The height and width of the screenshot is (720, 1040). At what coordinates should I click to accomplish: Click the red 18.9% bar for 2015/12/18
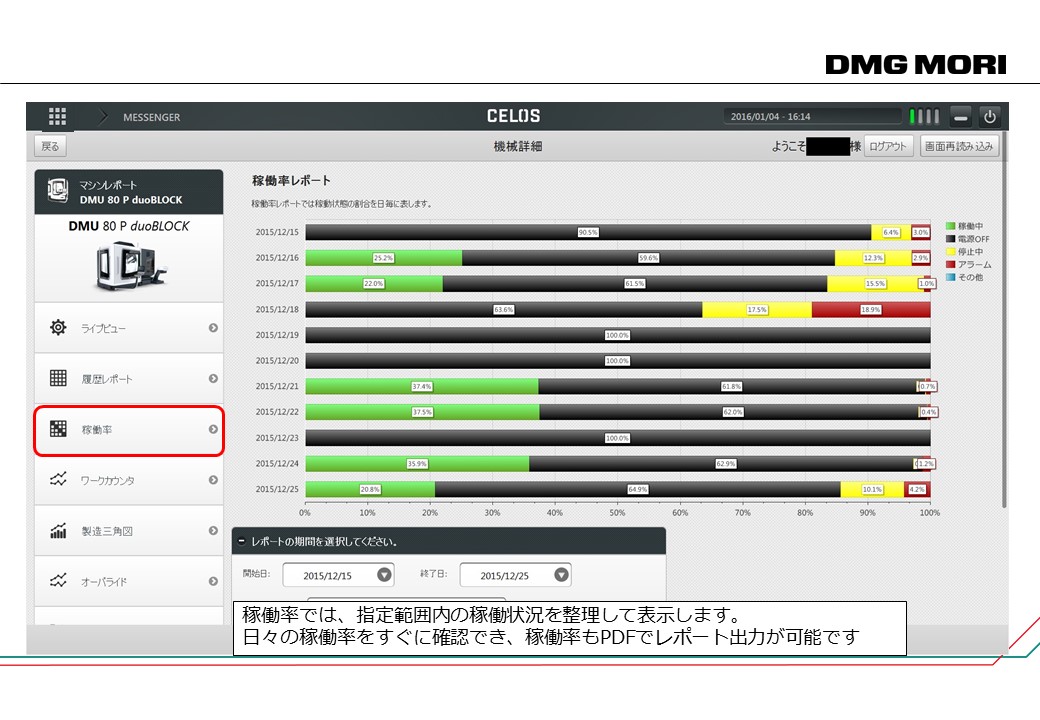coord(871,310)
